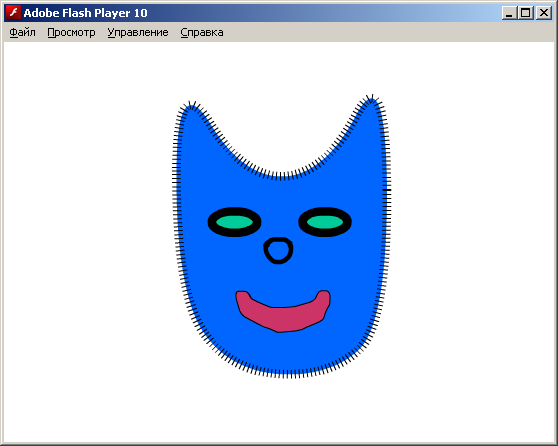Click the left ear tip of mask

[x=190, y=107]
